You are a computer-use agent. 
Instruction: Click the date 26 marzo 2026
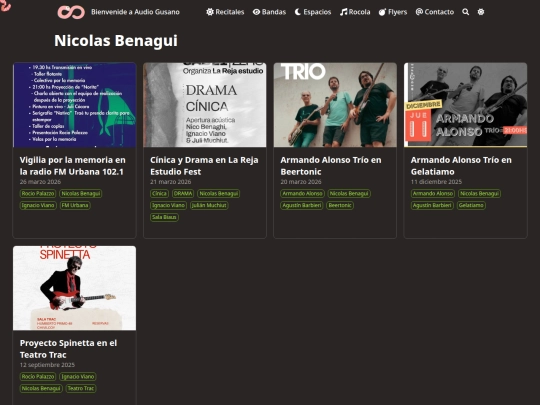point(40,182)
